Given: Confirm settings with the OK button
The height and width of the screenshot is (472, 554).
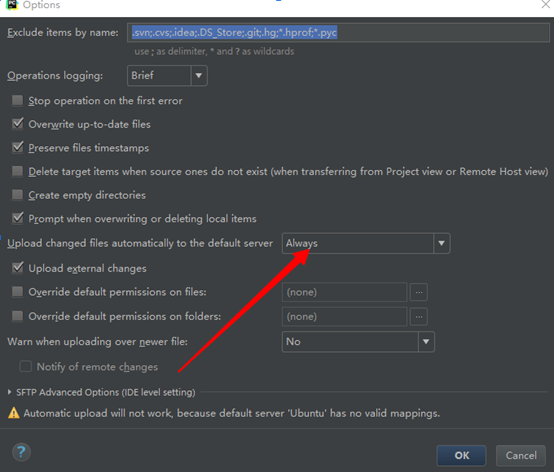Looking at the screenshot, I should point(461,455).
